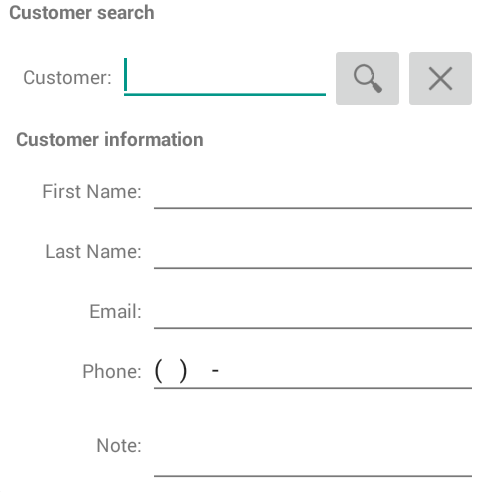Click the teal text cursor in the Customer field
Image resolution: width=490 pixels, height=492 pixels.
(x=125, y=75)
